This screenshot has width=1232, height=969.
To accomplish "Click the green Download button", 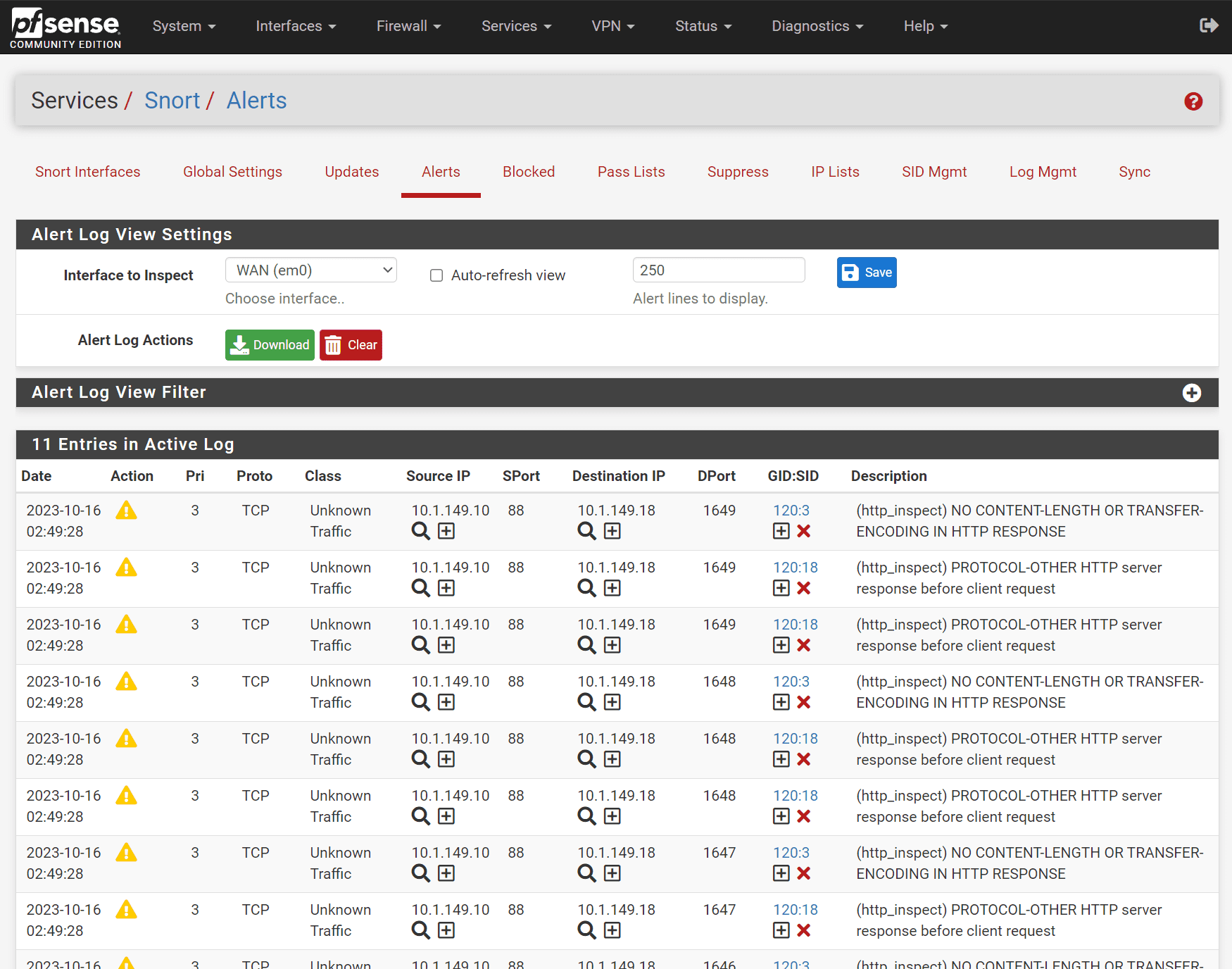I will click(270, 345).
